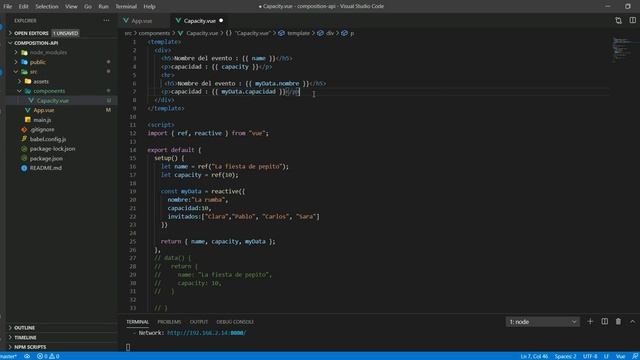Open package.json file
The width and height of the screenshot is (640, 360).
pyautogui.click(x=46, y=158)
